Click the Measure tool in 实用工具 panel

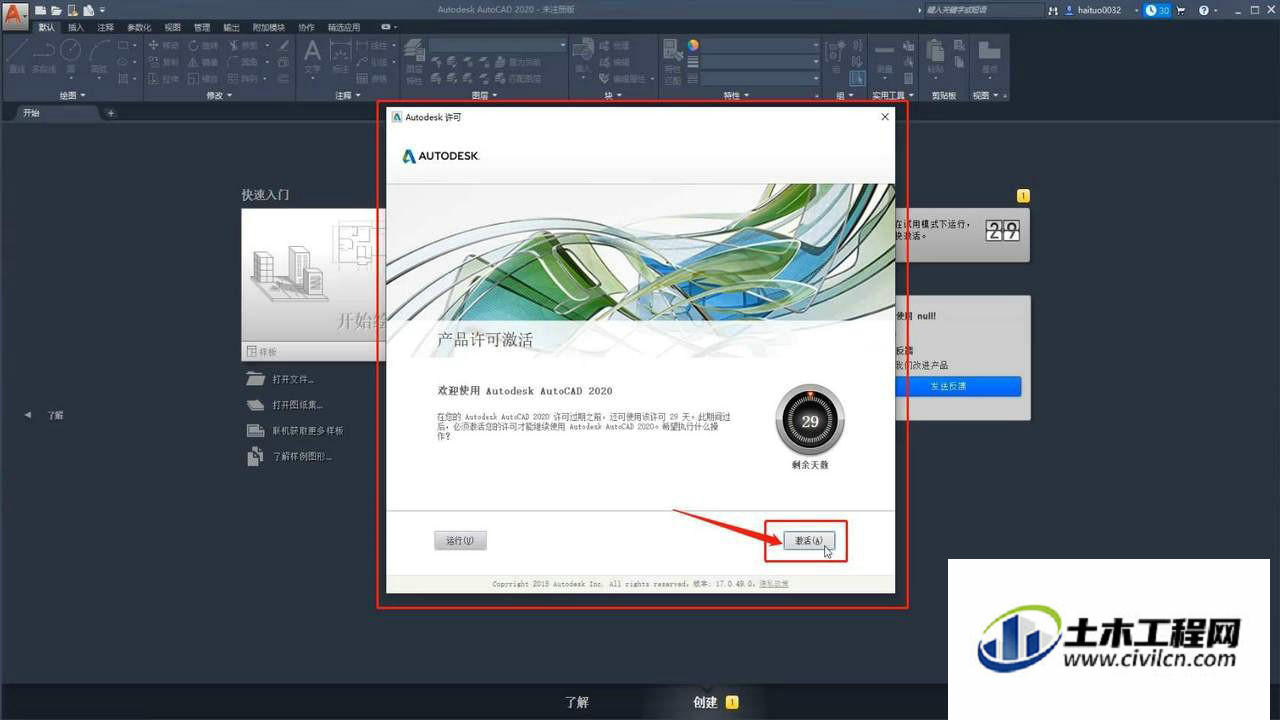tap(884, 60)
